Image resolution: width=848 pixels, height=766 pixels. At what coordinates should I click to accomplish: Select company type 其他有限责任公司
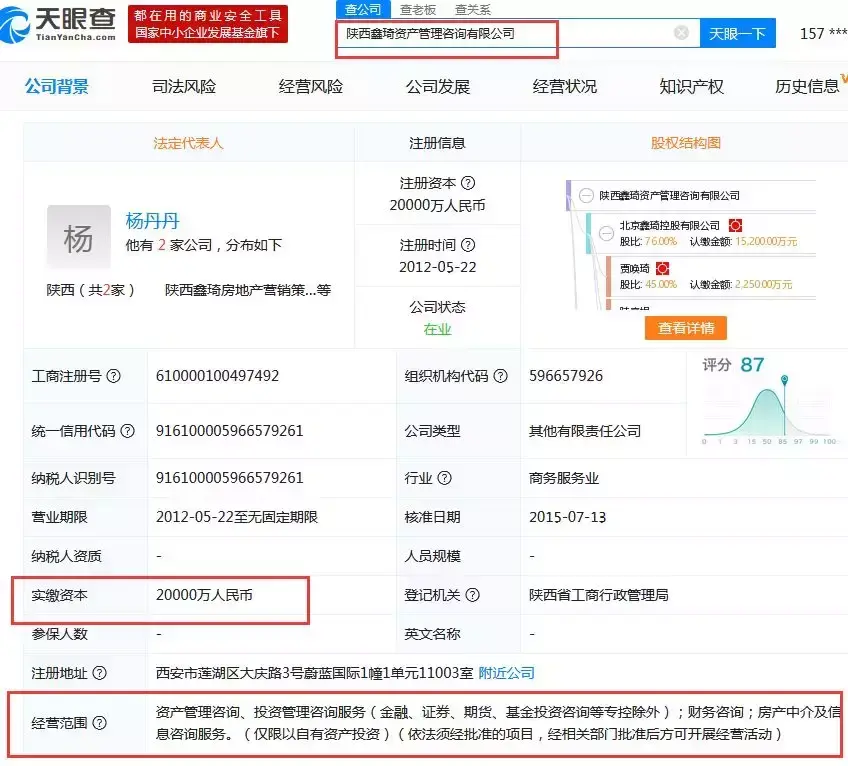coord(585,431)
